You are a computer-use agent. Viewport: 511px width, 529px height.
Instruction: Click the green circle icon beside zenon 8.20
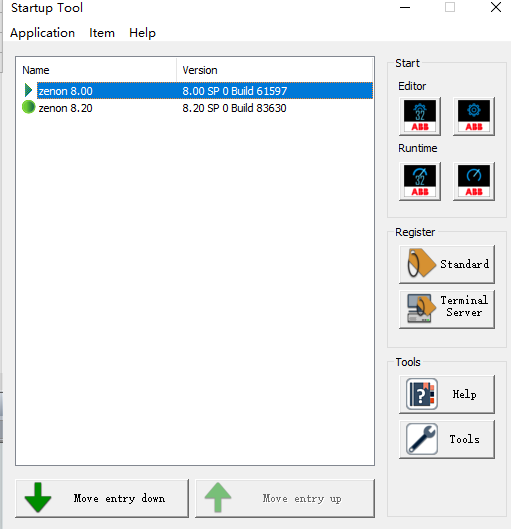tap(29, 107)
